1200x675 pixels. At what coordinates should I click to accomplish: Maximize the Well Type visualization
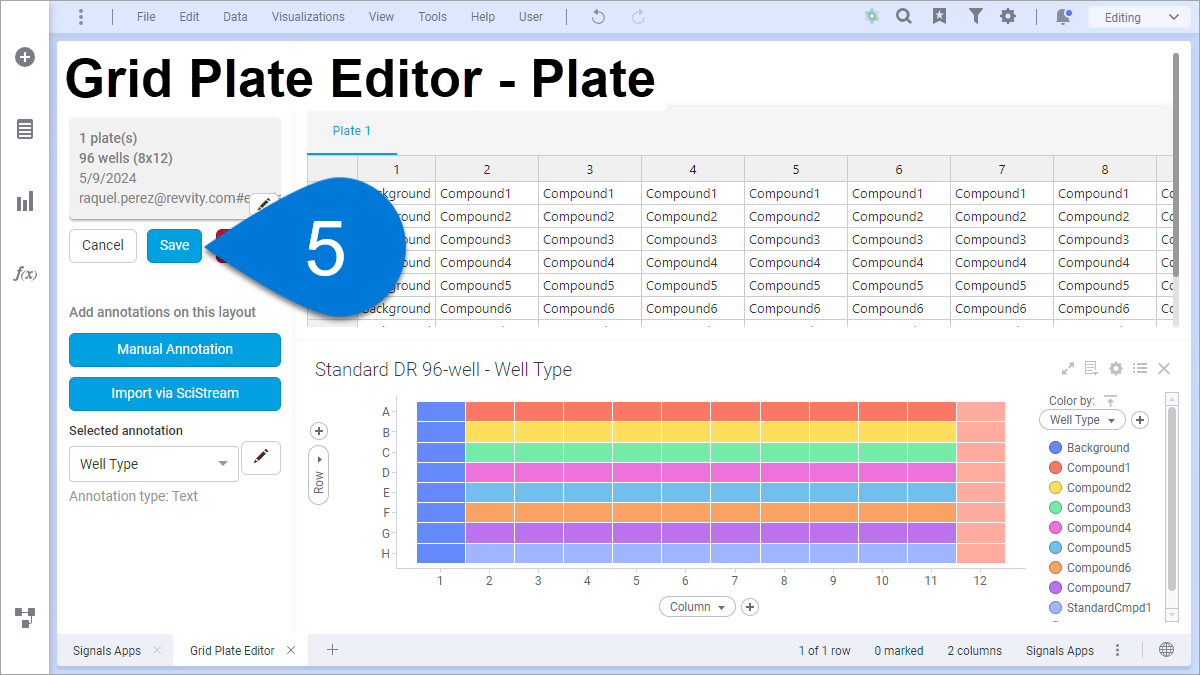[1068, 369]
